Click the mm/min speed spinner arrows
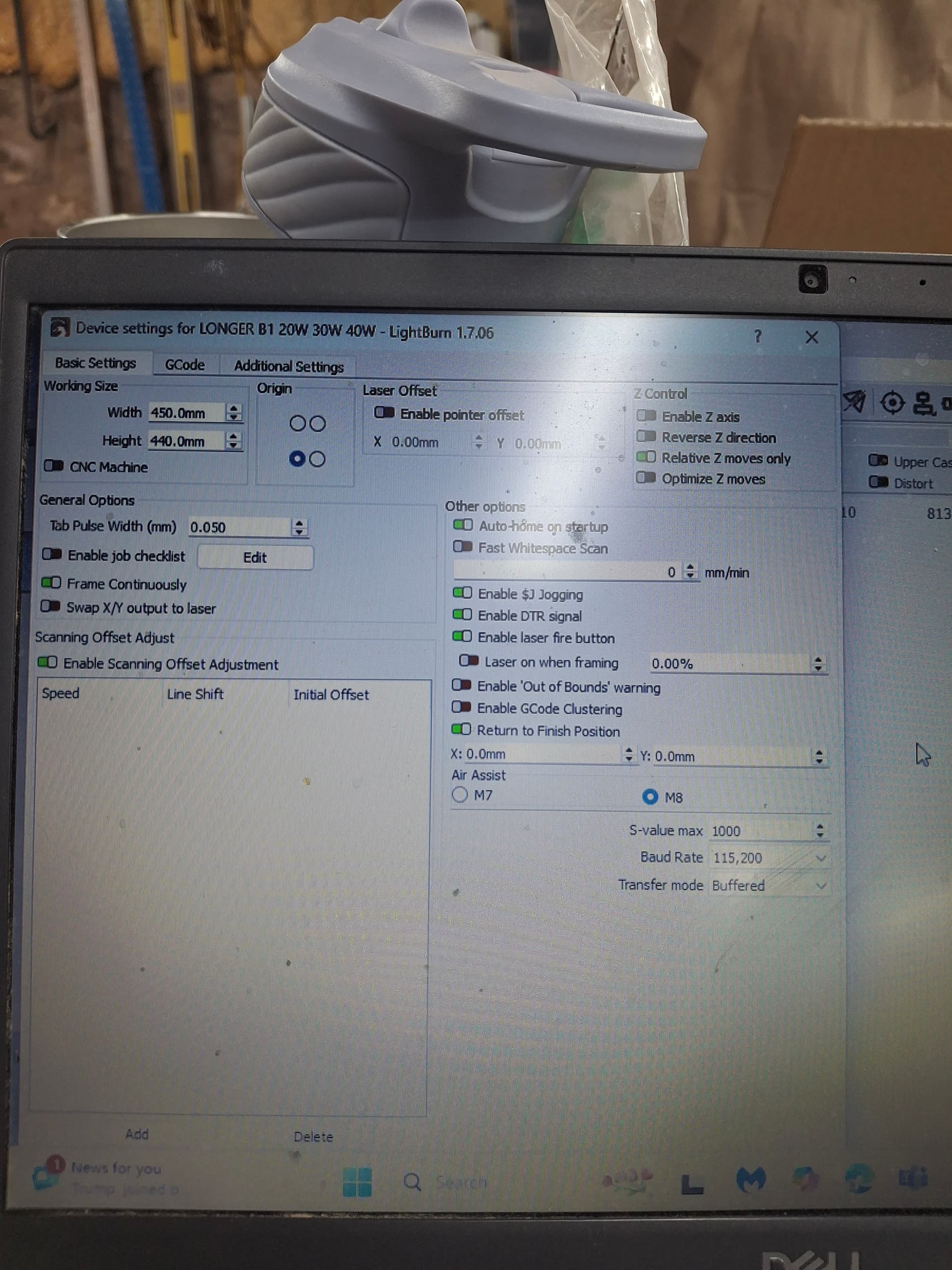952x1270 pixels. (690, 571)
